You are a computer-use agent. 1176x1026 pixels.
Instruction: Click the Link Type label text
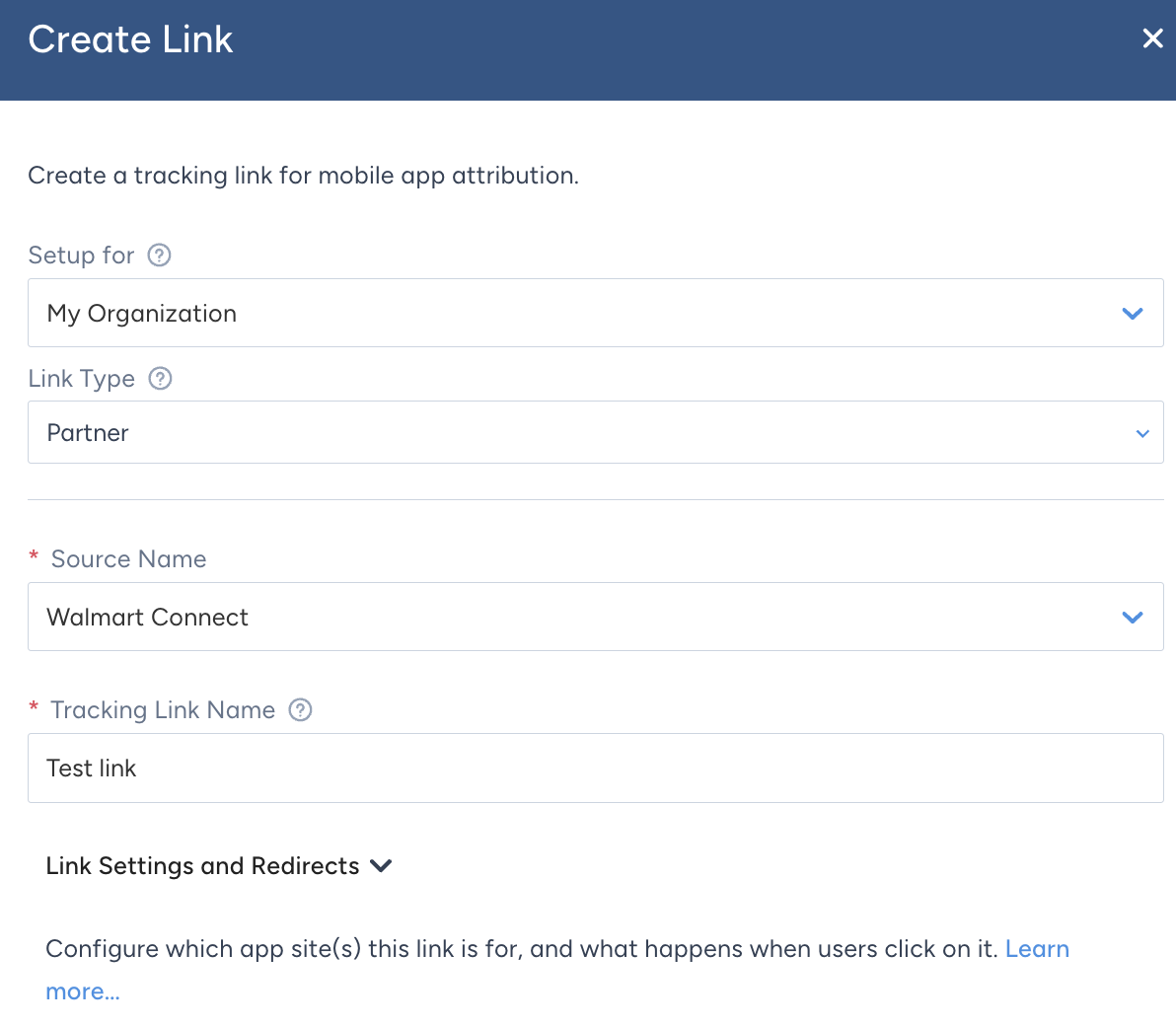pos(81,378)
